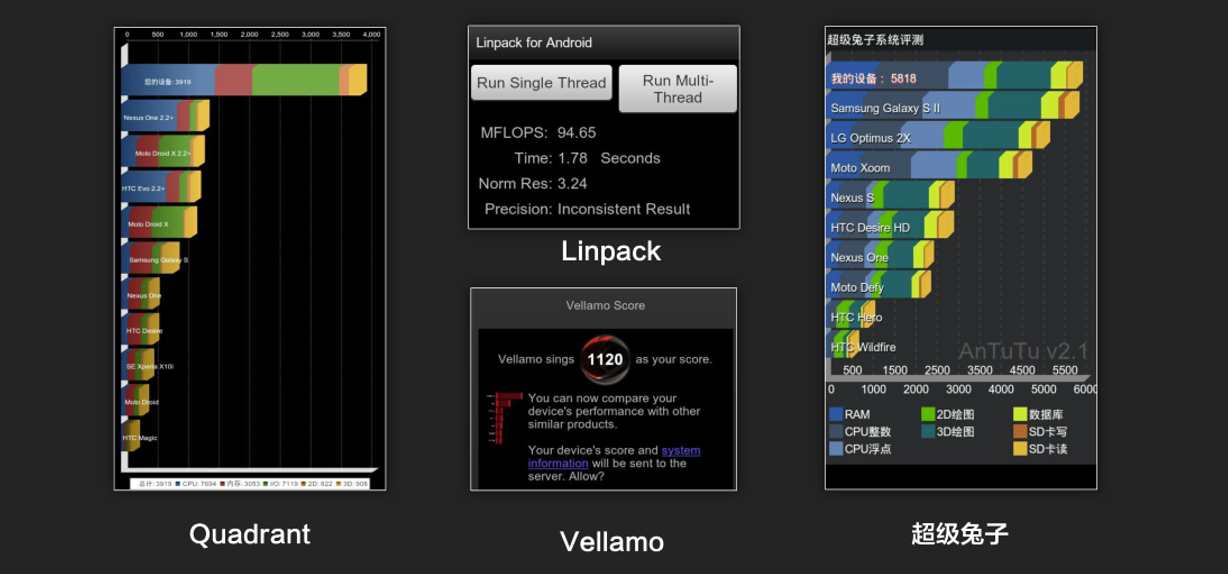Click the 数据库 yellow-green legend swatch
The height and width of the screenshot is (574, 1228).
(1020, 414)
